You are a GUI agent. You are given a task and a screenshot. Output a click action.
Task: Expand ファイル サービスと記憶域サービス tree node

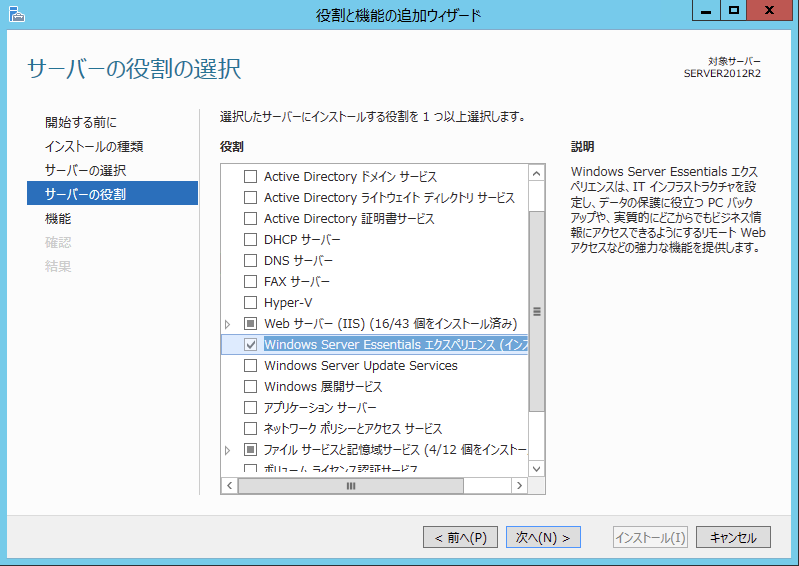click(228, 450)
